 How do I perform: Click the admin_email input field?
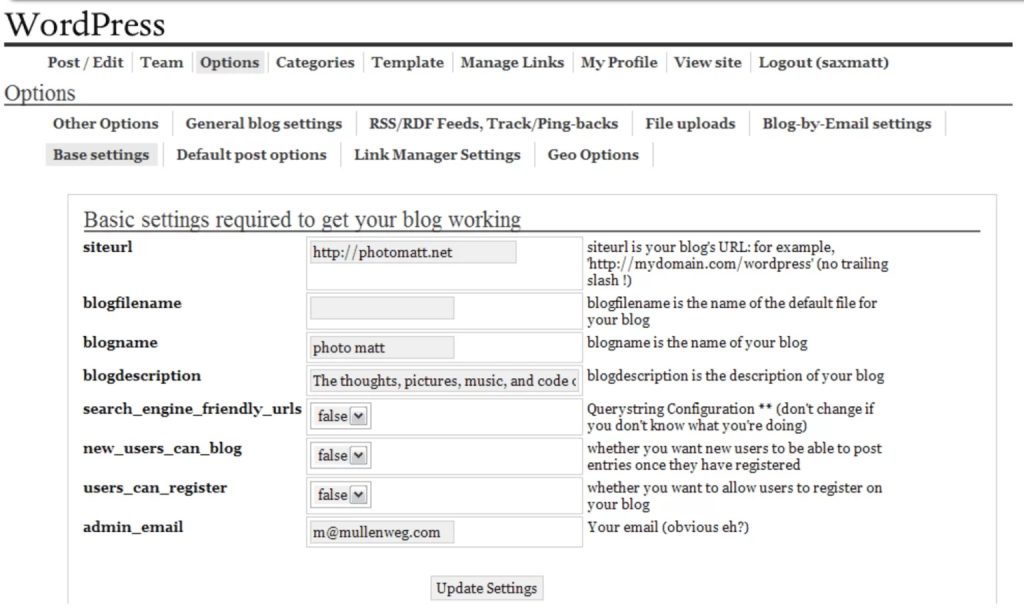(382, 531)
